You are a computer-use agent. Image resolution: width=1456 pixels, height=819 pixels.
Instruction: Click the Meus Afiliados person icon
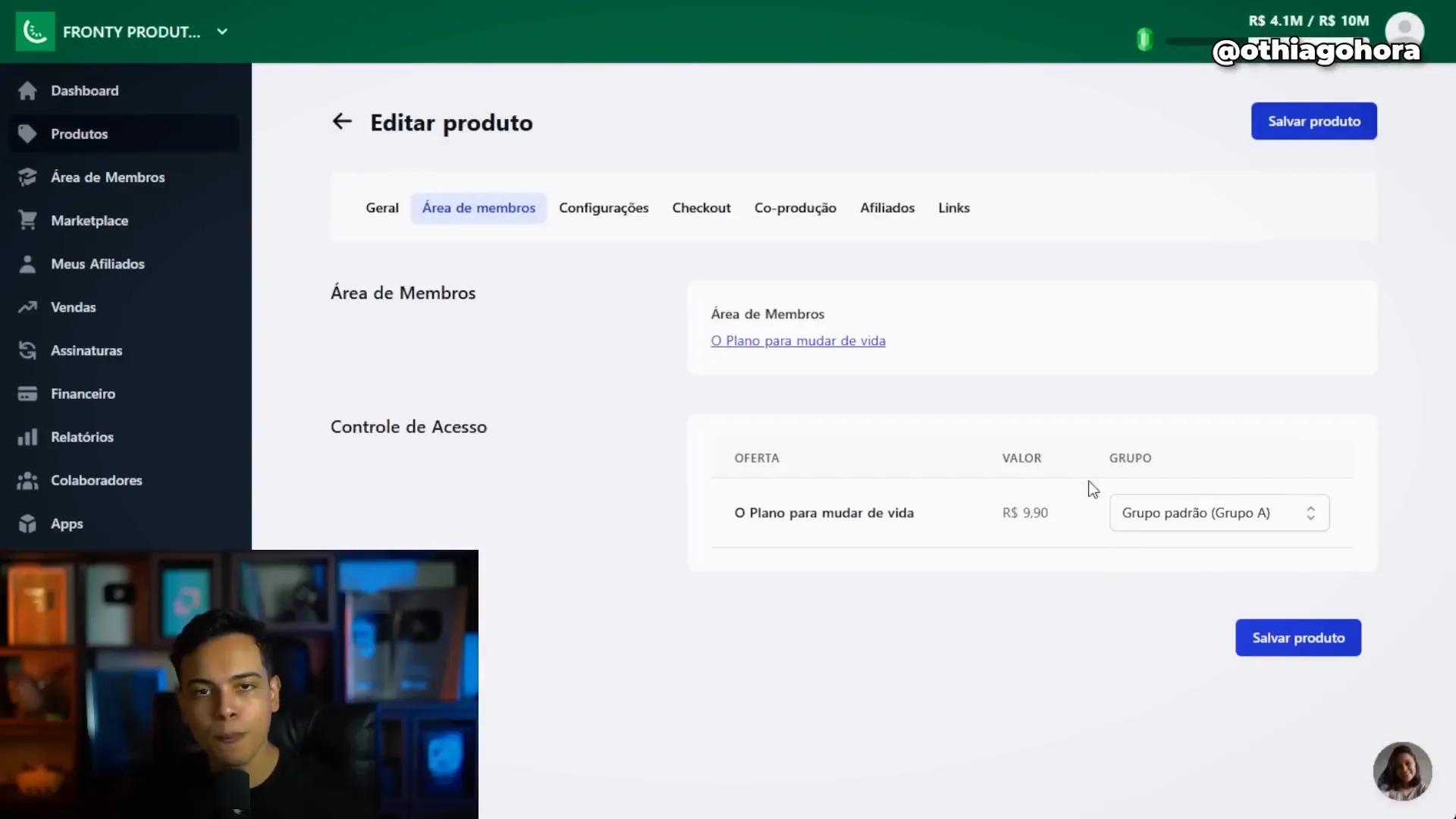point(27,264)
